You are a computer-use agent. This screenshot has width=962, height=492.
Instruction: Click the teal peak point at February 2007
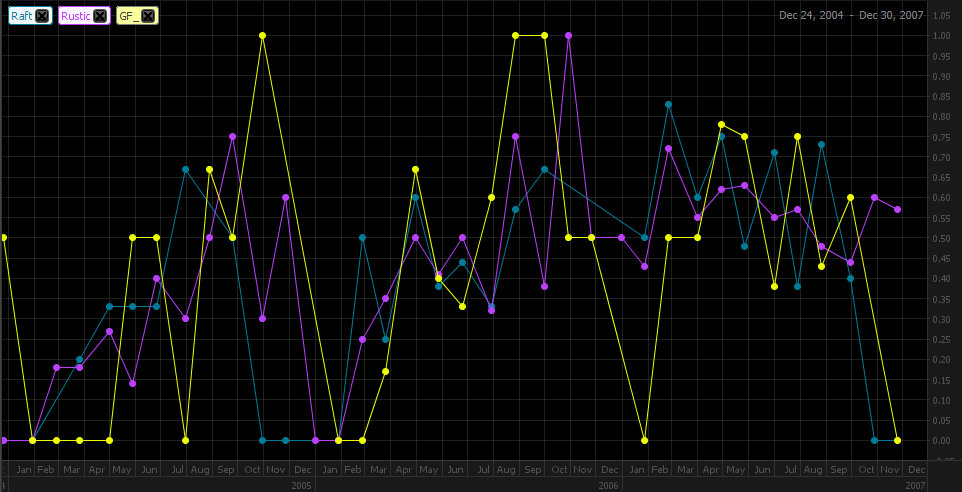(668, 105)
